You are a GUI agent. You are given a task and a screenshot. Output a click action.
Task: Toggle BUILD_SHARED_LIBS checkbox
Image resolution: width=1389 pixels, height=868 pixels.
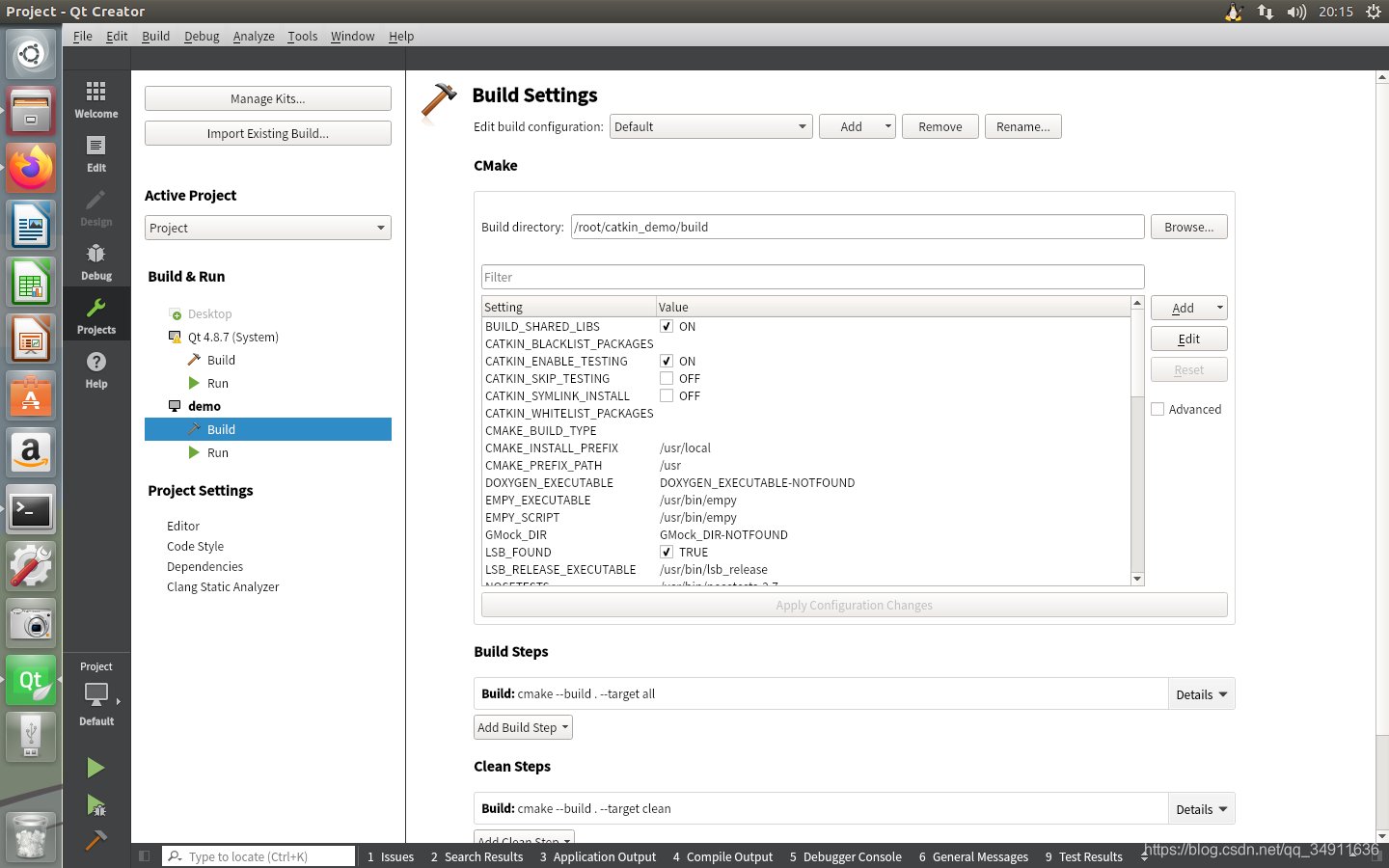tap(667, 326)
